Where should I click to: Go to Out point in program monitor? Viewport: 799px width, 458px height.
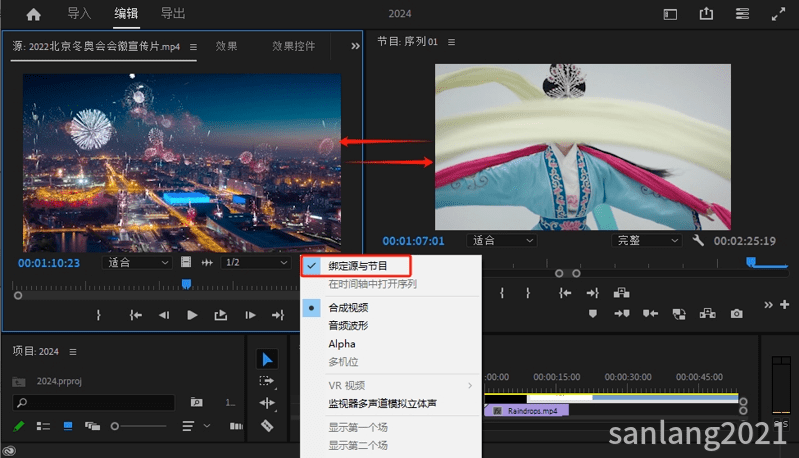pos(593,293)
